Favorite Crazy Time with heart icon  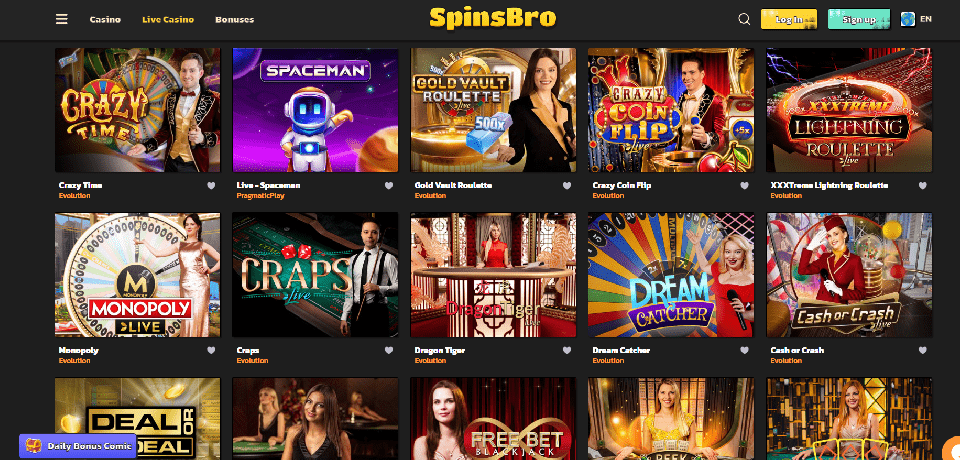coord(211,186)
